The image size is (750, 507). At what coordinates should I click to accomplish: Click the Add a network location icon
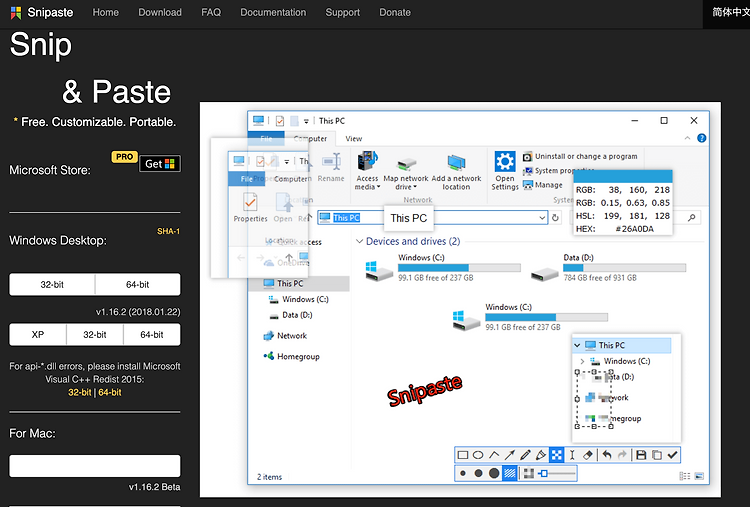point(456,163)
